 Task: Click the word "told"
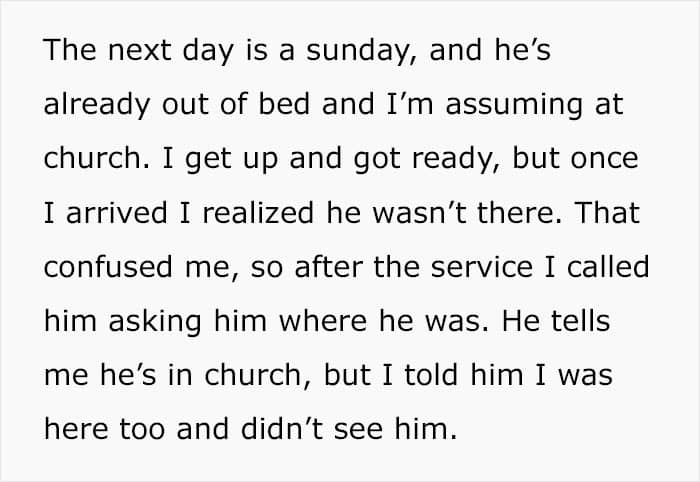pos(431,374)
